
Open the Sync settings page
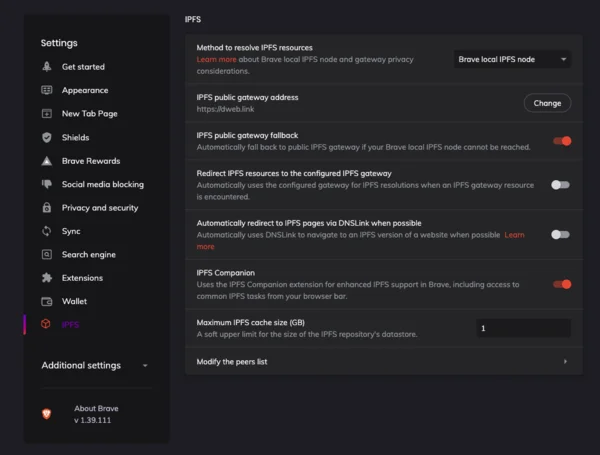(x=71, y=231)
